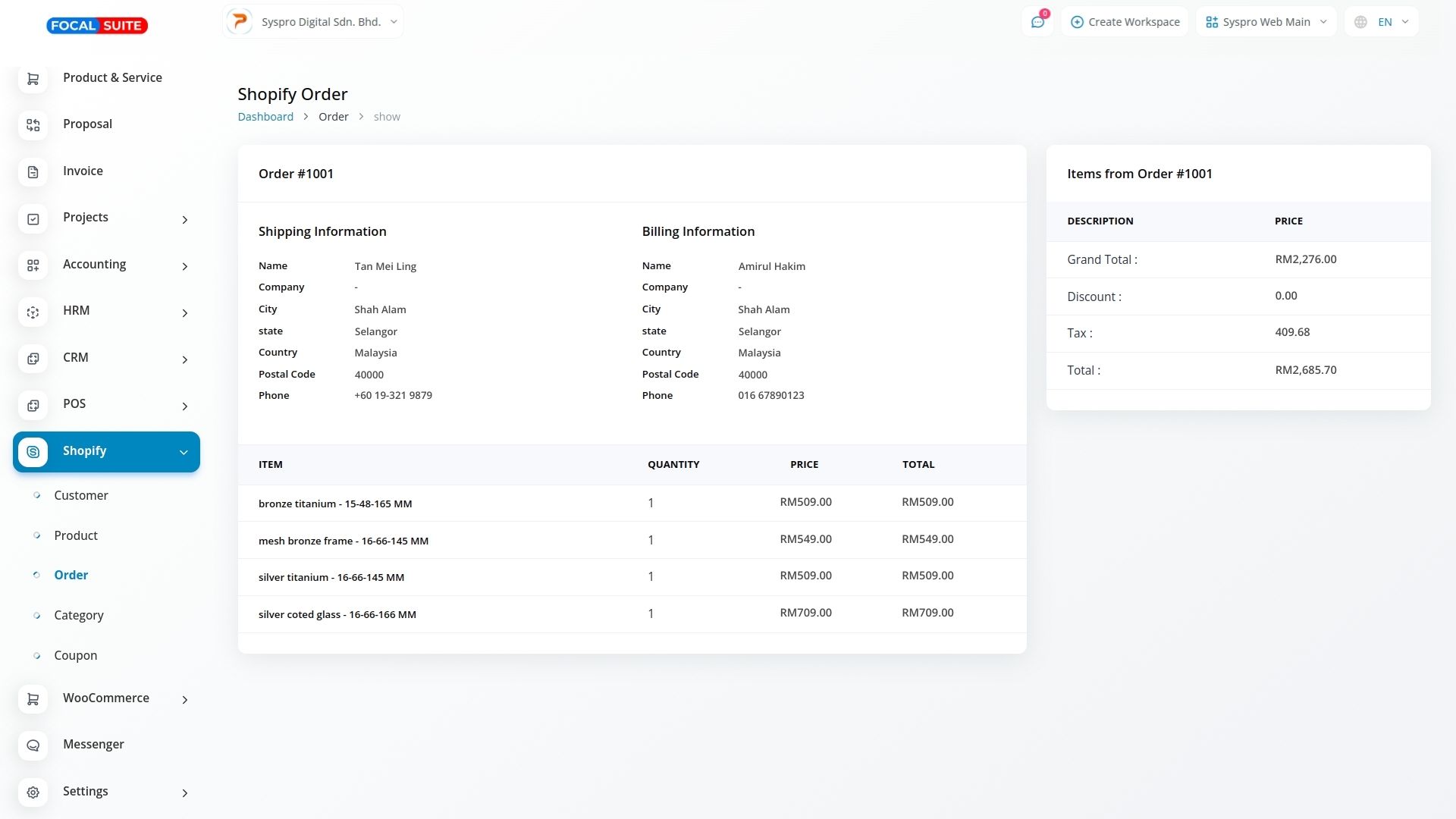
Task: Open the chat messages notification icon
Action: coord(1037,22)
